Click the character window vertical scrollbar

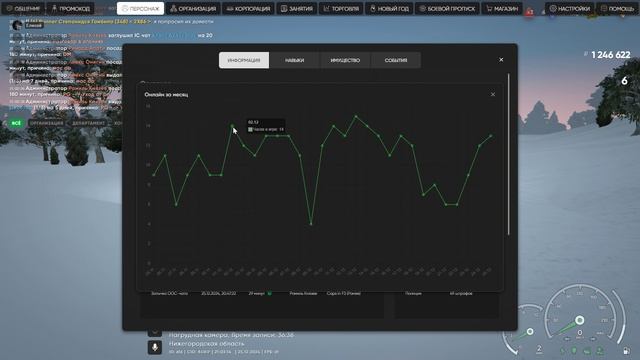tap(509, 154)
